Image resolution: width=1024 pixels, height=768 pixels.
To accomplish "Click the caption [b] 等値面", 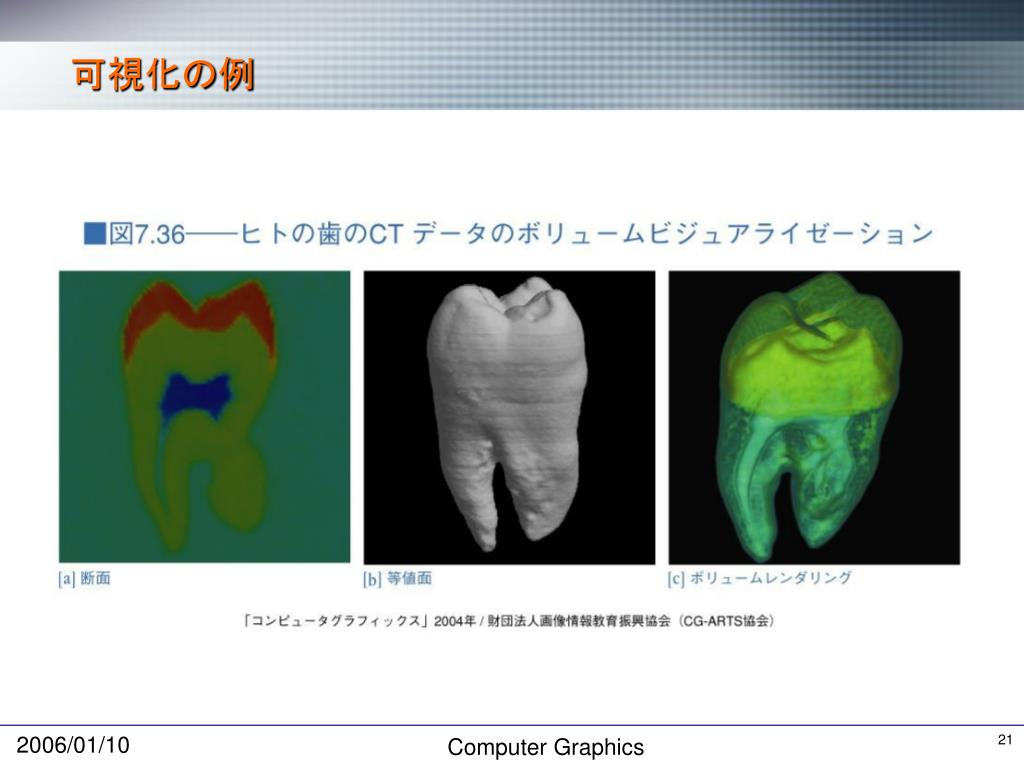I will [397, 579].
